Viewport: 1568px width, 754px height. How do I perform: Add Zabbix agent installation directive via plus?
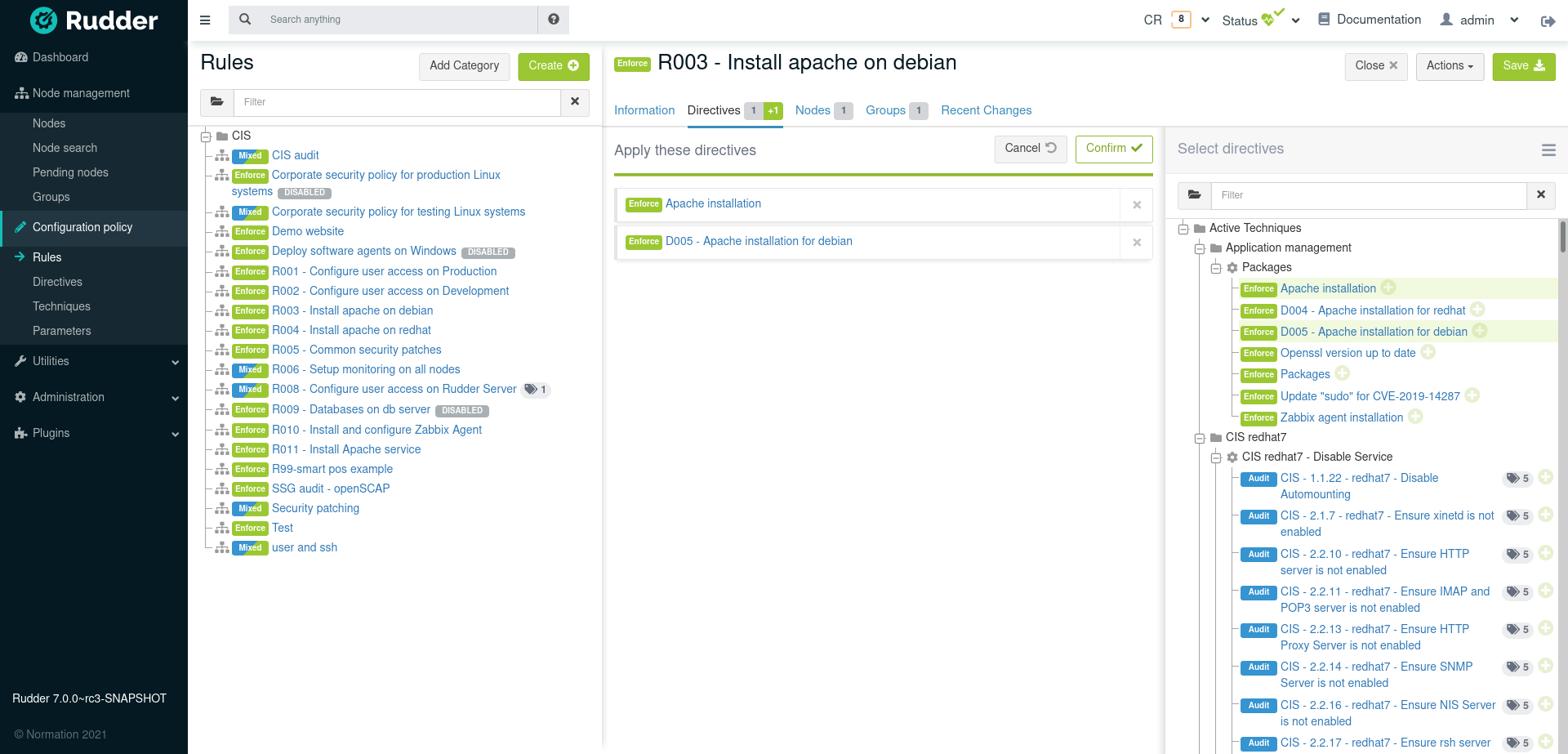coord(1415,417)
